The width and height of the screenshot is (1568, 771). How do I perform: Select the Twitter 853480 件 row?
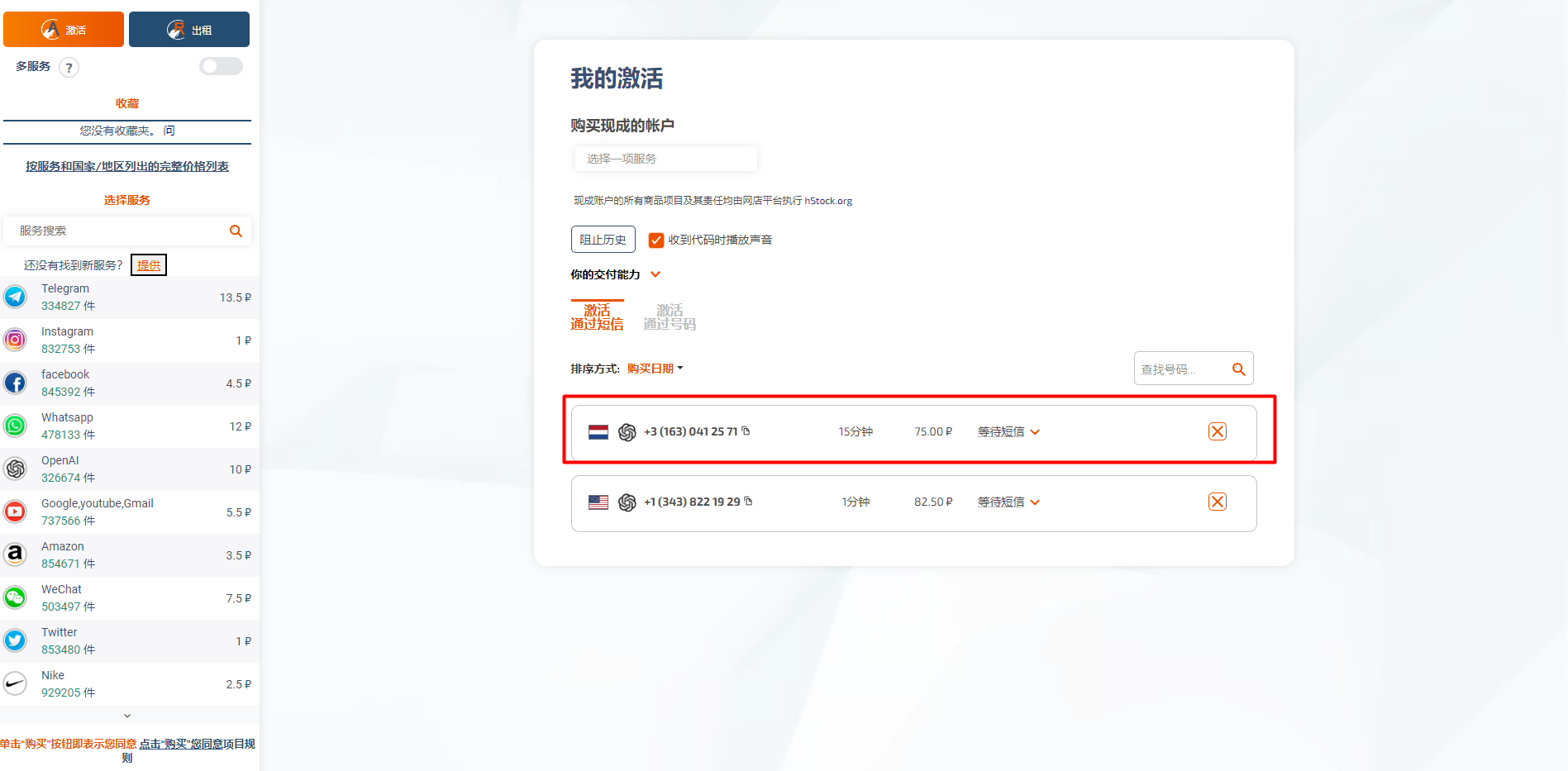point(130,641)
